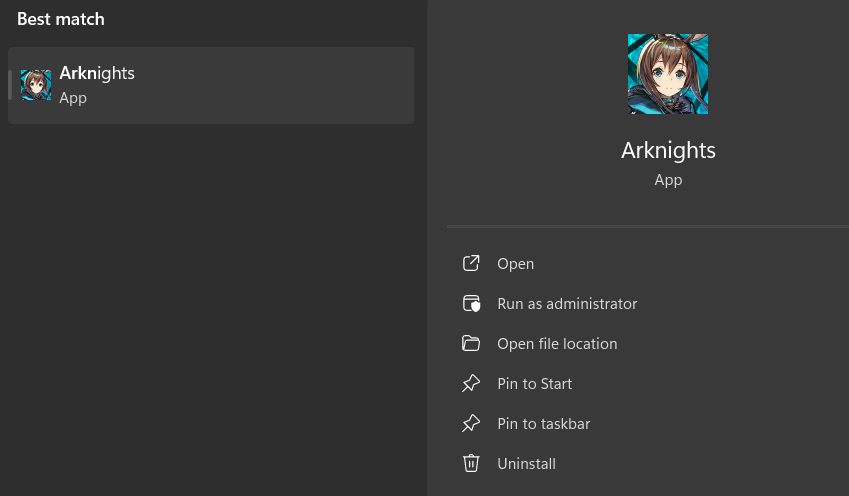Click the Pin to taskbar pin icon
Screen dimensions: 849x496
471,423
